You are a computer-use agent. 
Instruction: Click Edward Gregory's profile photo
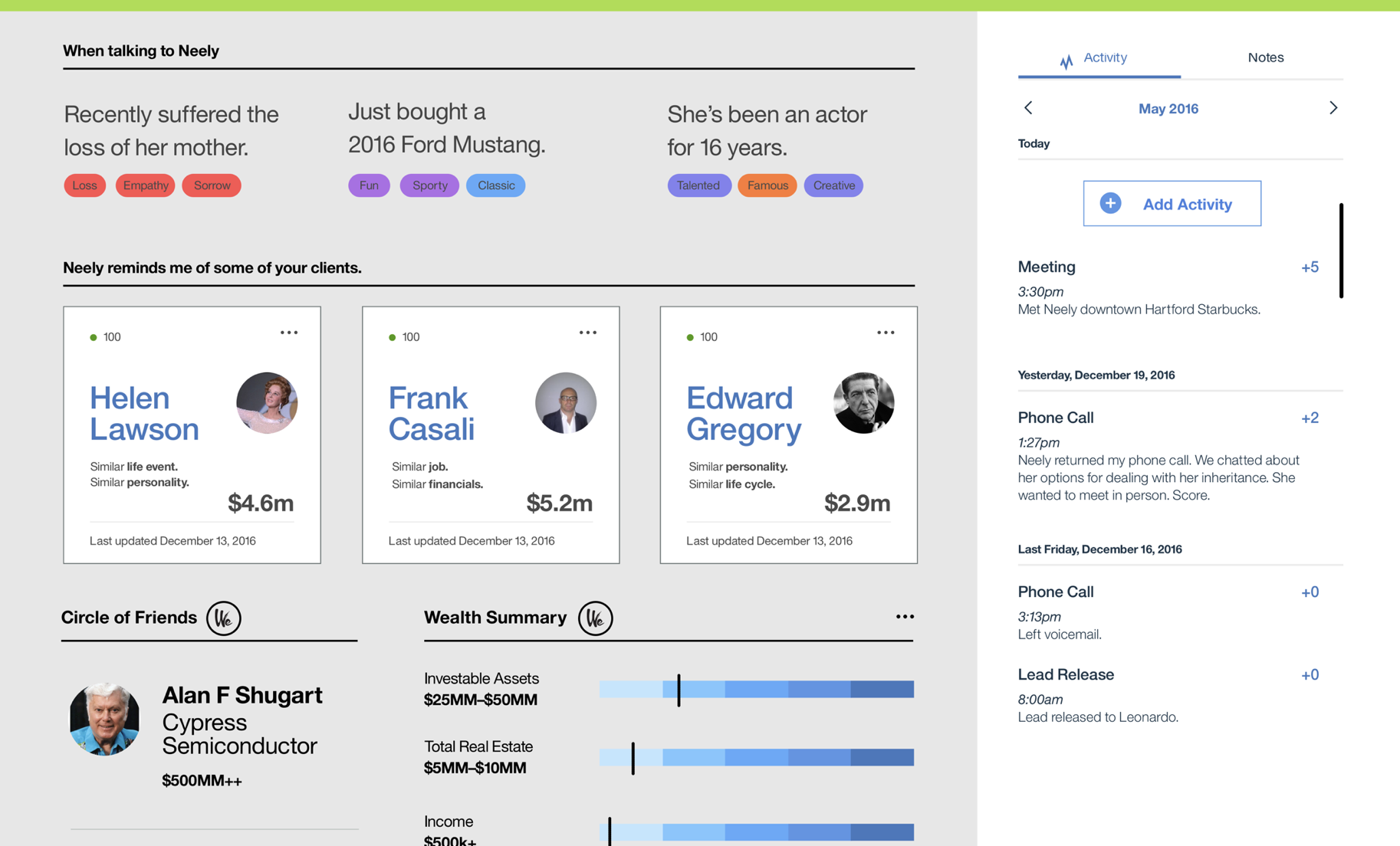pos(863,403)
